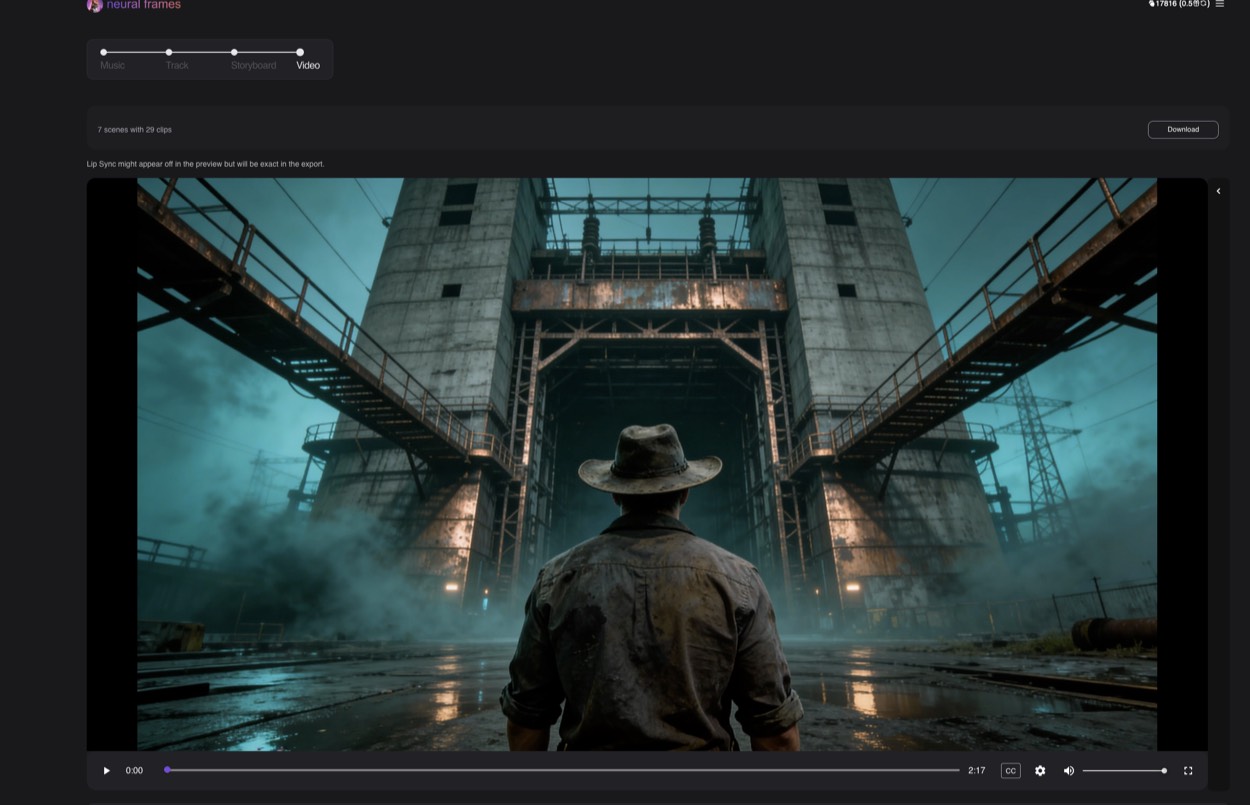Image resolution: width=1250 pixels, height=805 pixels.
Task: Go to the Music step
Action: (112, 65)
